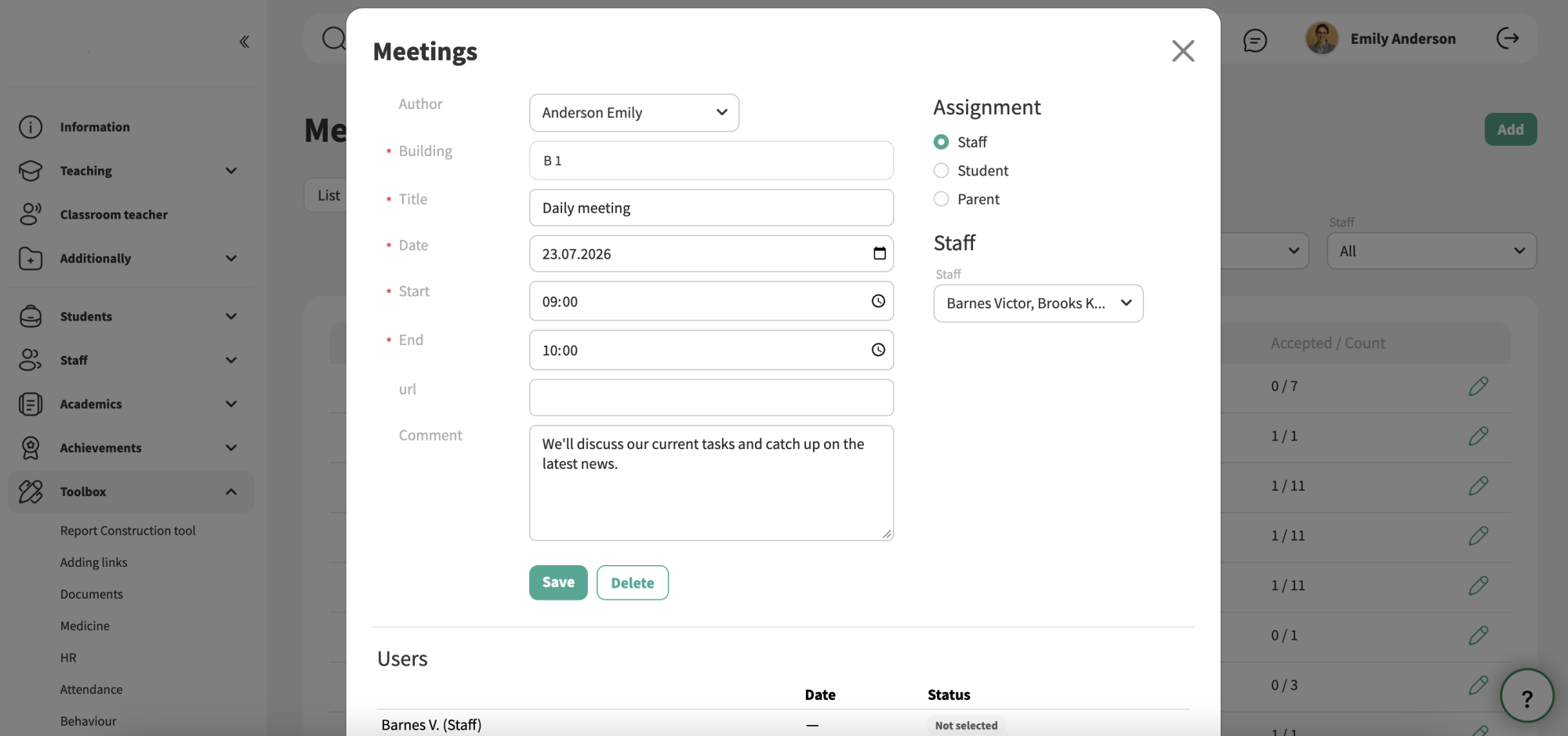Collapse the sidebar with the double-chevron icon

tap(244, 42)
